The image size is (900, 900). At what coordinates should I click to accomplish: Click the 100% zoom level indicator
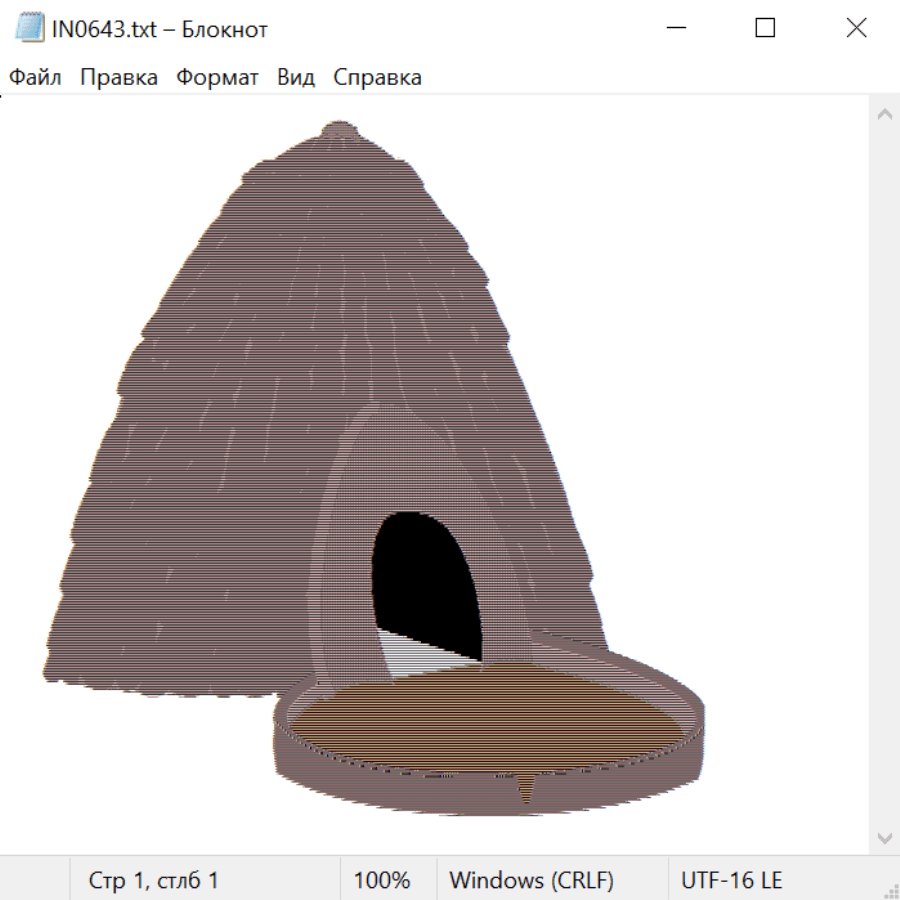[x=382, y=881]
